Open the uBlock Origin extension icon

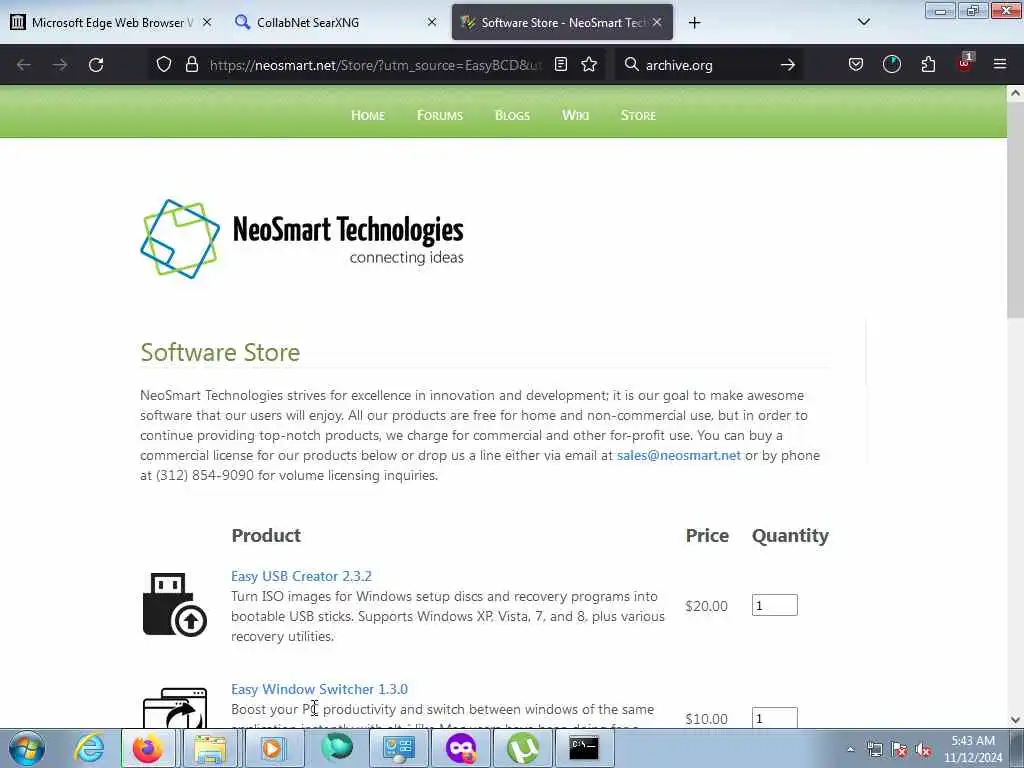[x=964, y=63]
